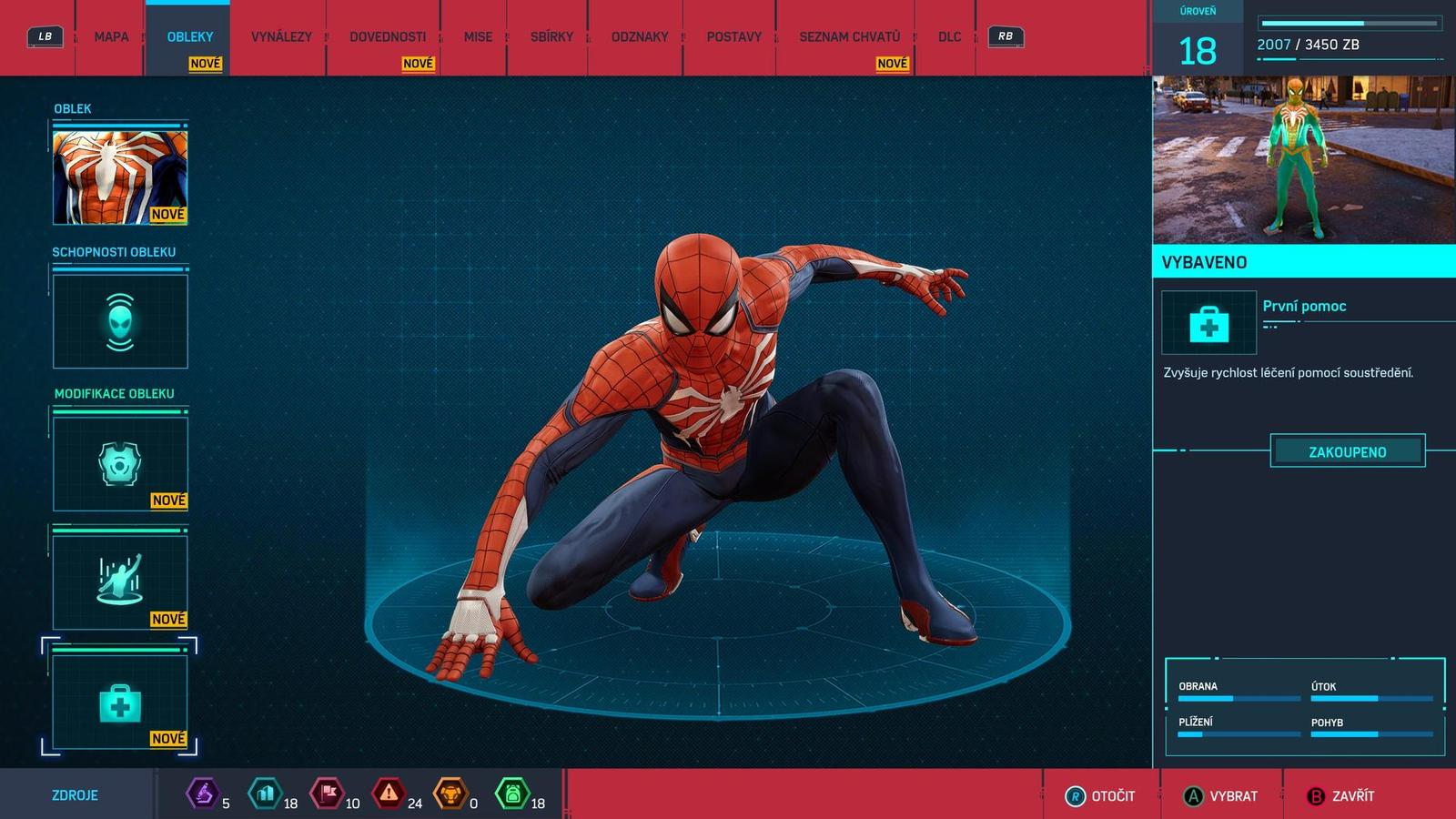This screenshot has height=819, width=1456.
Task: Click the Zavřít button
Action: click(x=1341, y=796)
